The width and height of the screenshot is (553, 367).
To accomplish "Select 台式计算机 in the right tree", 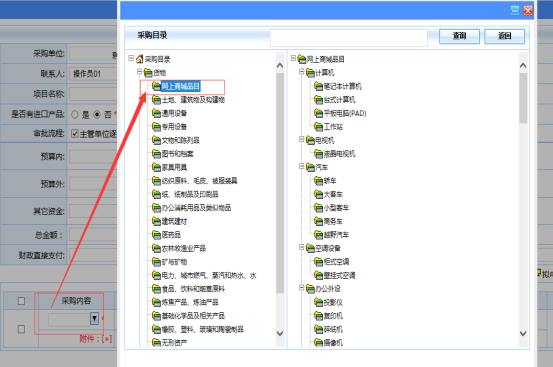I will tap(340, 100).
